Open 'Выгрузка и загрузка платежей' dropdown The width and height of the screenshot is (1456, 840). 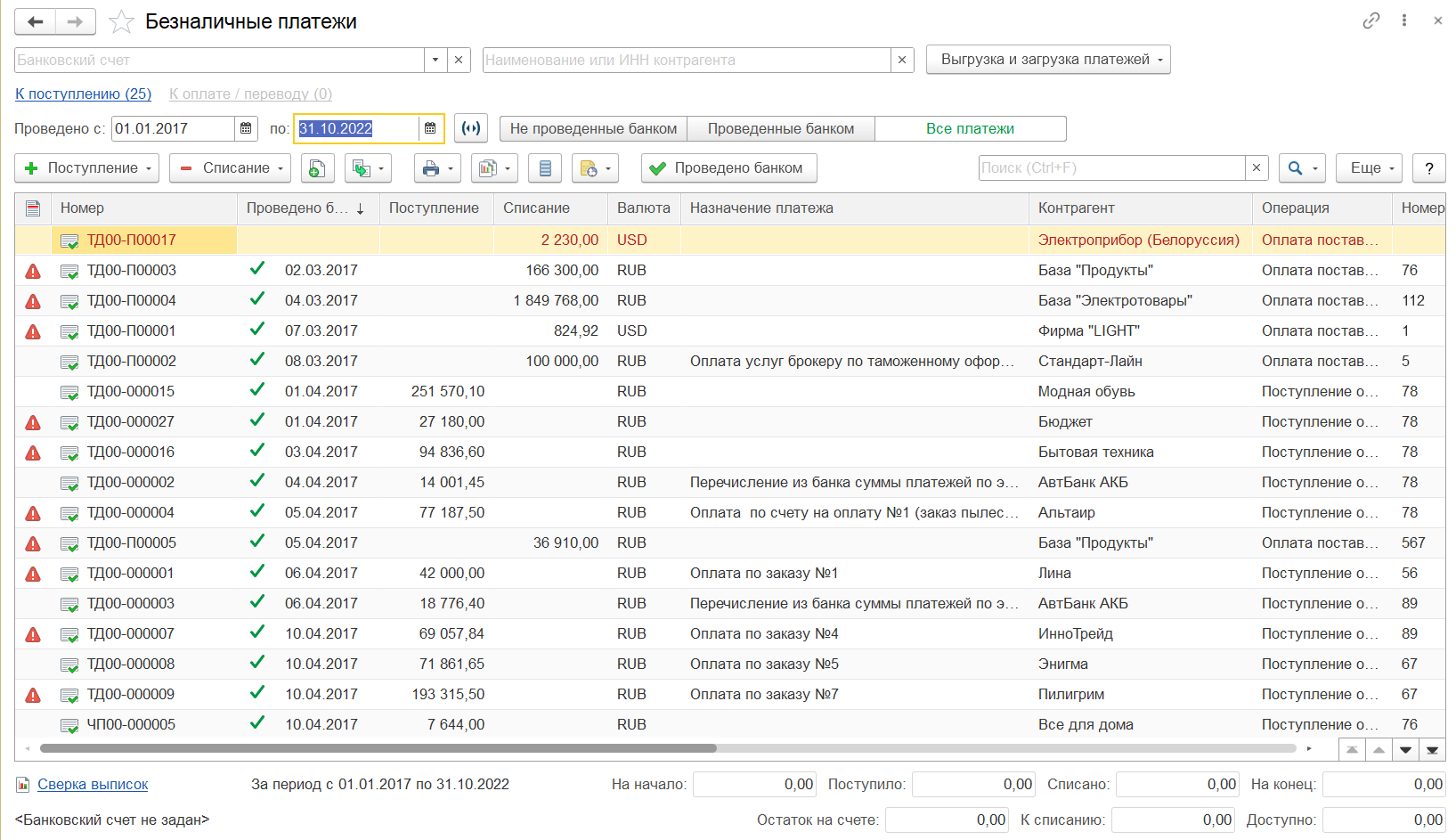click(1048, 60)
